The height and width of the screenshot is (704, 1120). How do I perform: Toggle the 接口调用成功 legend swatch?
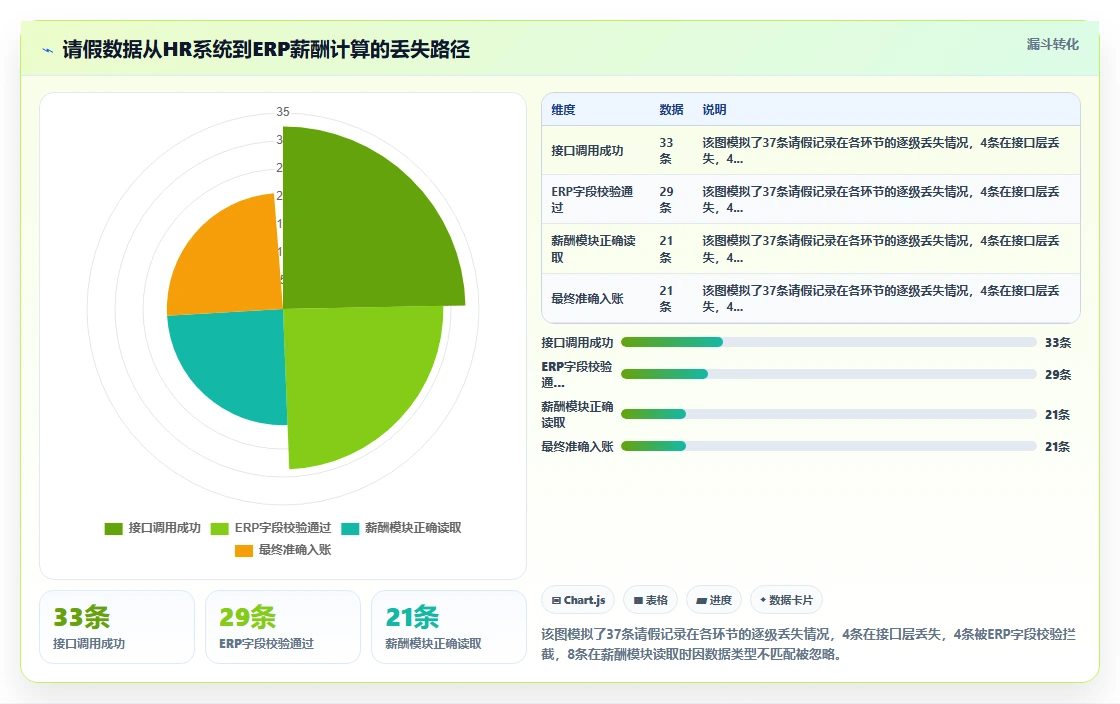pyautogui.click(x=114, y=528)
